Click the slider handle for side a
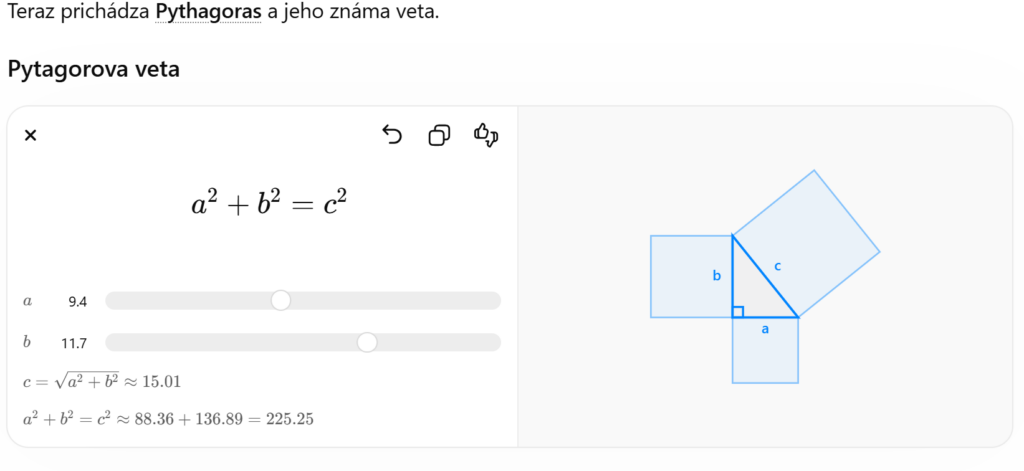This screenshot has width=1024, height=471. point(281,301)
